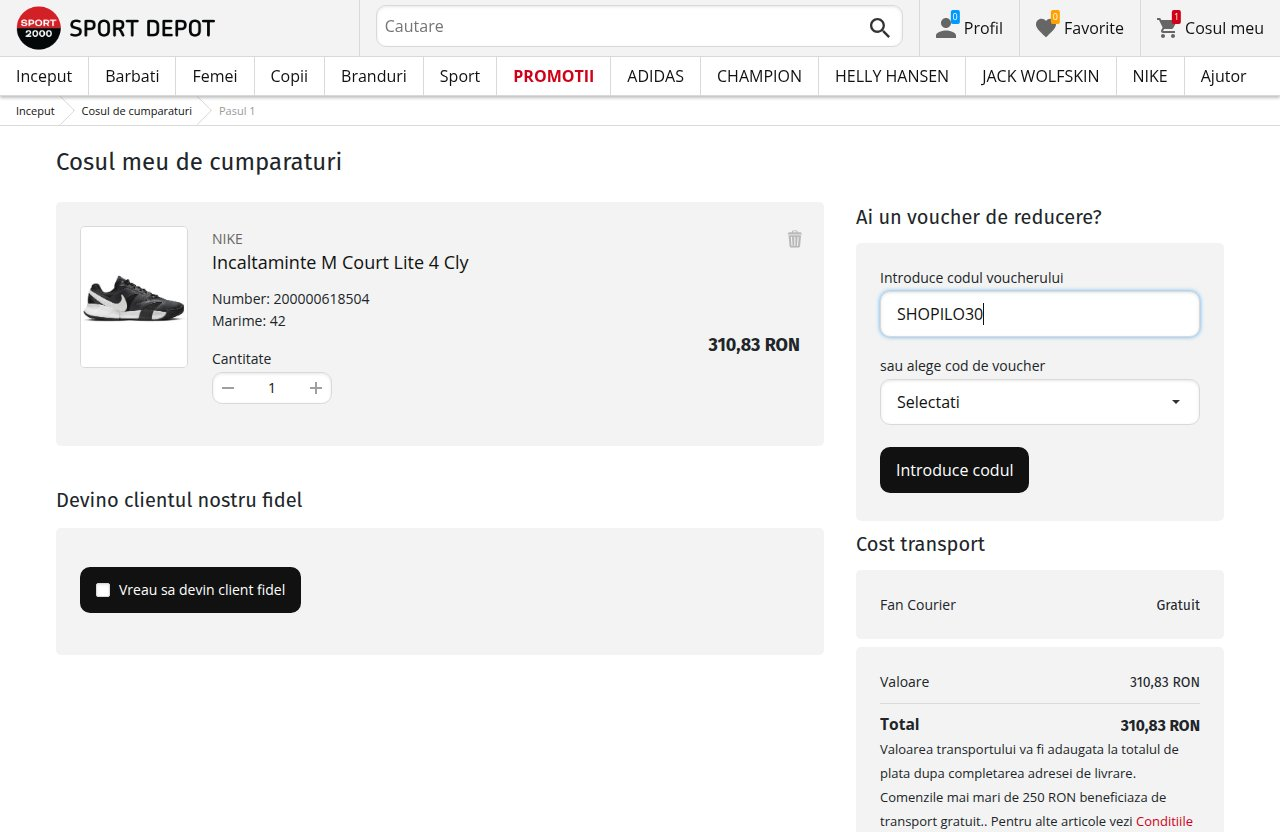Open the ADIDAS brand menu
This screenshot has width=1280, height=832.
pos(655,76)
